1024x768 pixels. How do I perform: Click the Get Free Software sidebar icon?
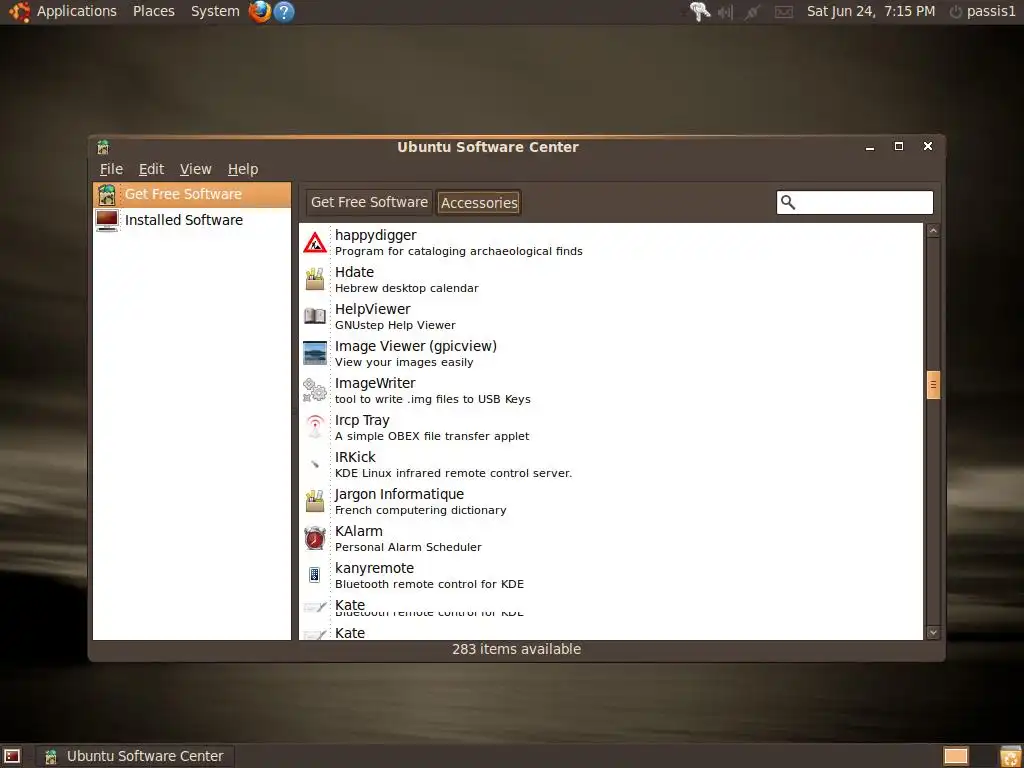[x=106, y=195]
